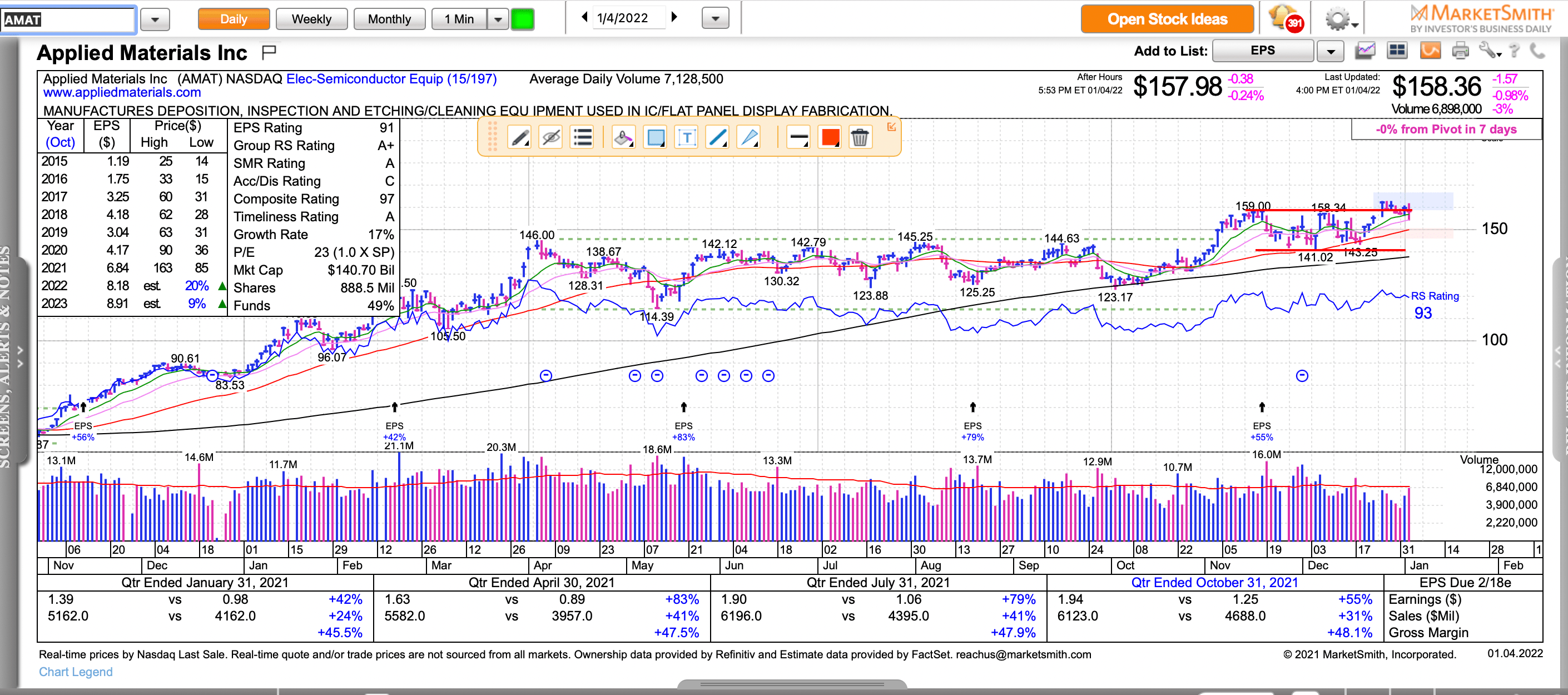Select the text box tool
The width and height of the screenshot is (1568, 695).
pyautogui.click(x=687, y=137)
